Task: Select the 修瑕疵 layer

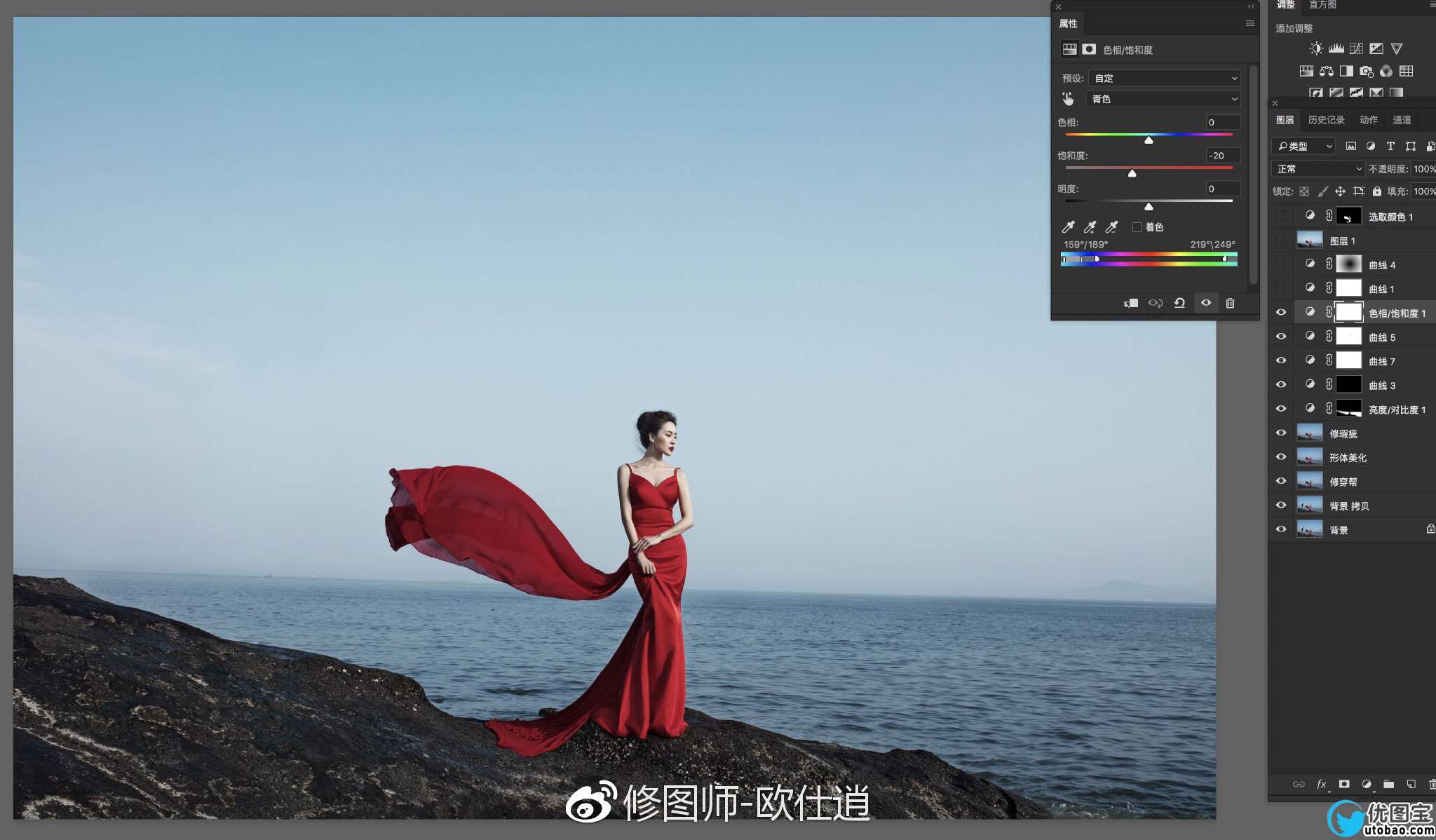Action: [x=1343, y=433]
